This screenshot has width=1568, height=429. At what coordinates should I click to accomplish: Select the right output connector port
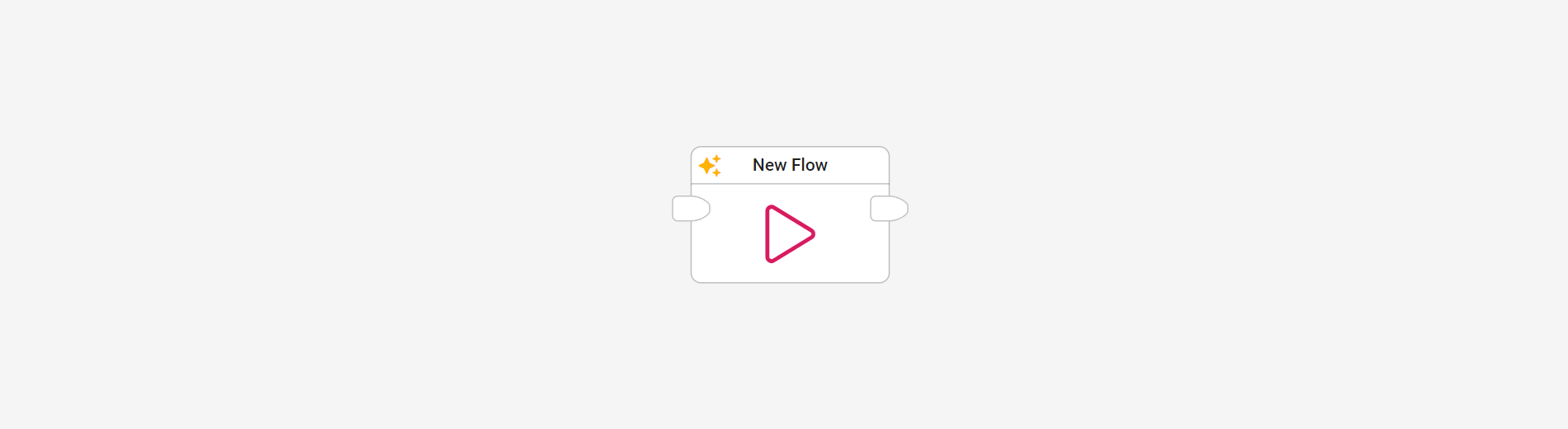[889, 209]
